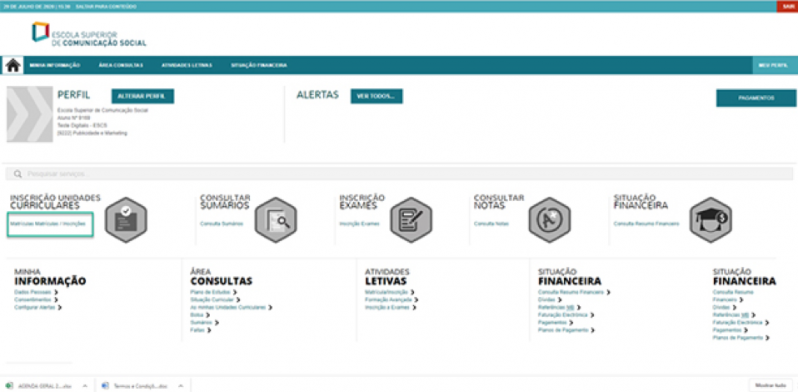Click the Word document icon in downloads bar
Screen dimensions: 798x392
coord(105,386)
